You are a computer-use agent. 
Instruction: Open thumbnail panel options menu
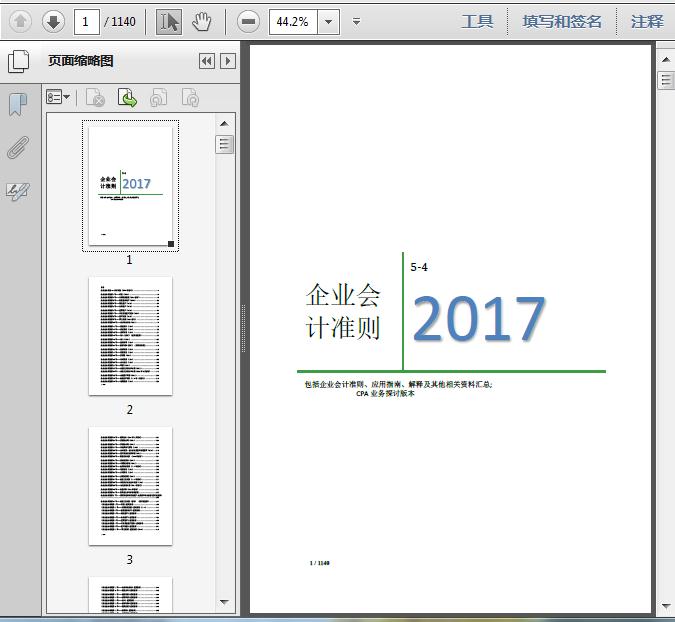(x=58, y=97)
